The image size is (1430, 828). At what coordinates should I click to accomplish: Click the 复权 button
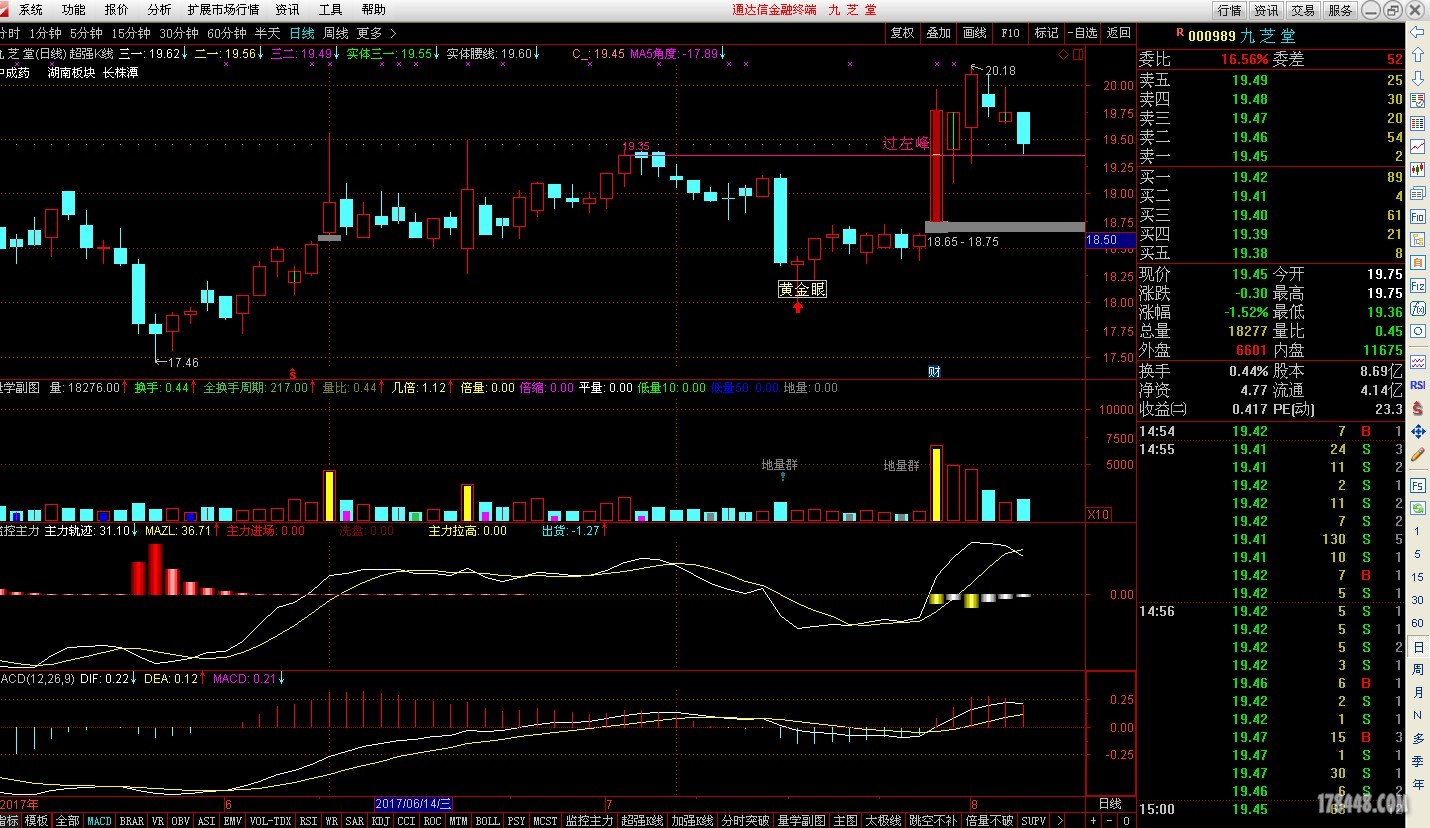[902, 33]
